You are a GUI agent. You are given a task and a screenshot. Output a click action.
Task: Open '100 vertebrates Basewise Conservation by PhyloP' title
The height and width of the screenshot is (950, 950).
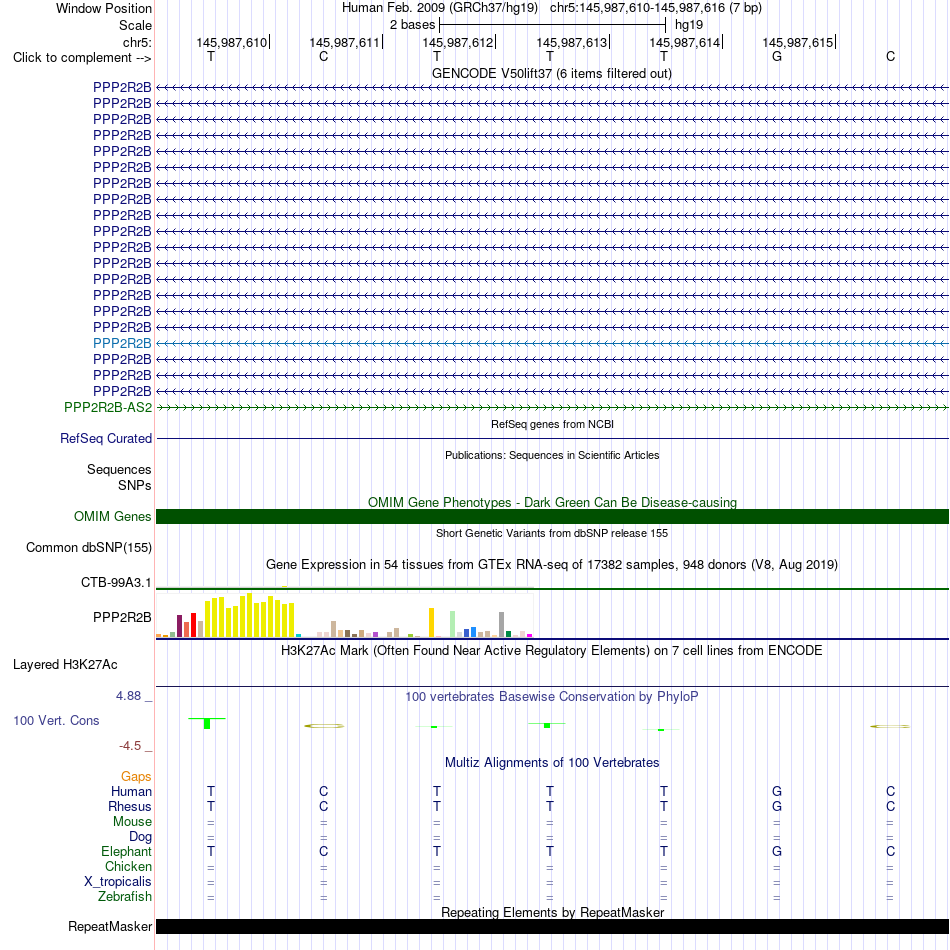pos(552,697)
